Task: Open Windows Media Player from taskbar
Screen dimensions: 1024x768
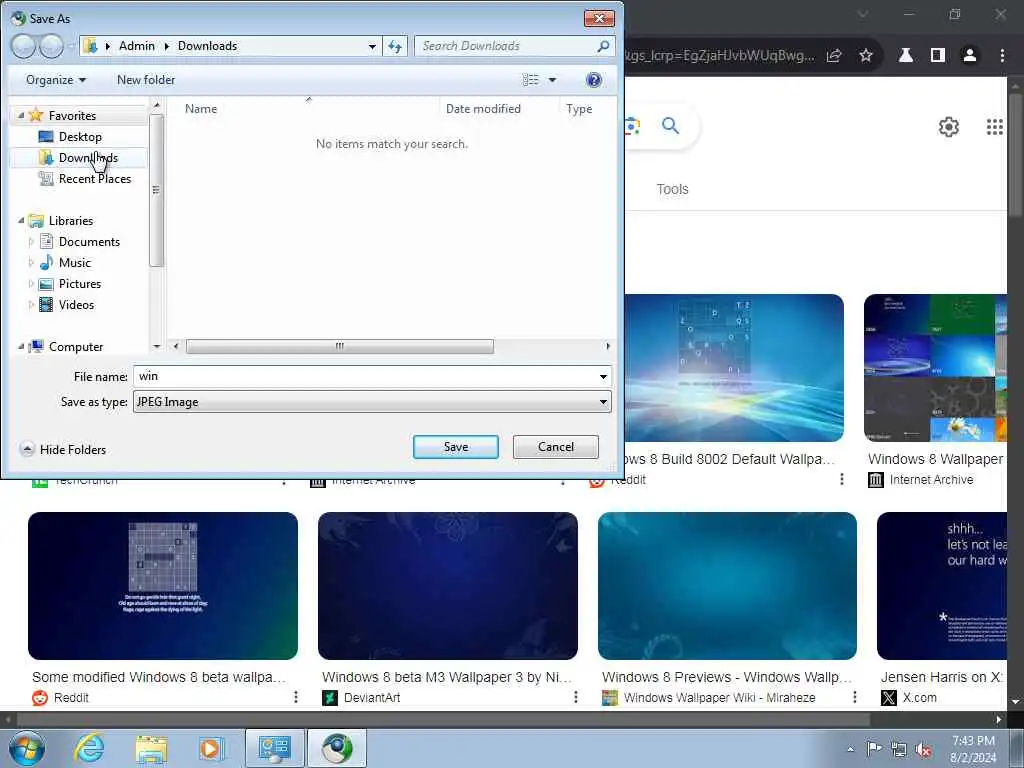Action: coord(211,748)
